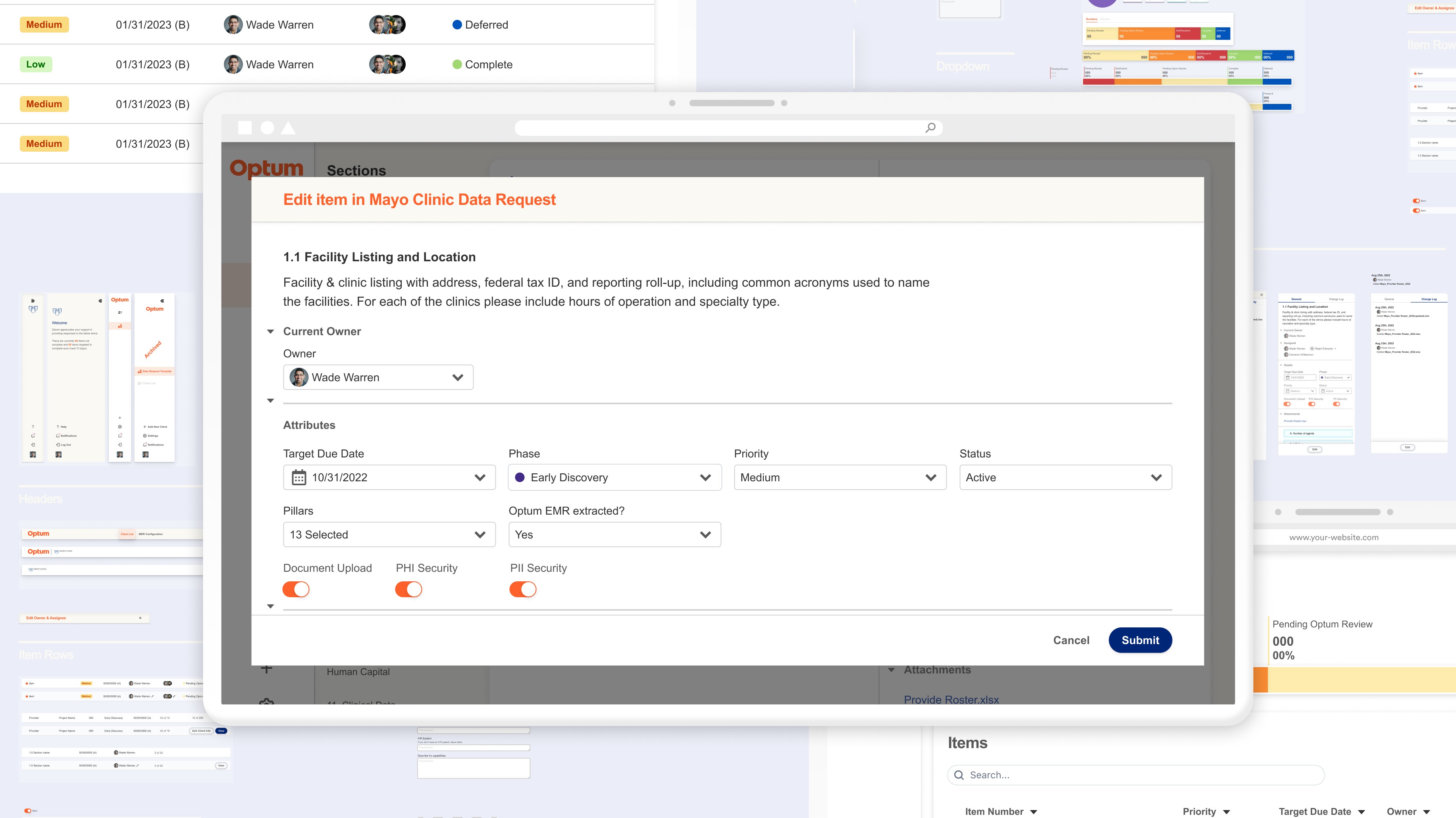Click the magnifier icon in browser mockup bar
Image resolution: width=1456 pixels, height=818 pixels.
[930, 128]
